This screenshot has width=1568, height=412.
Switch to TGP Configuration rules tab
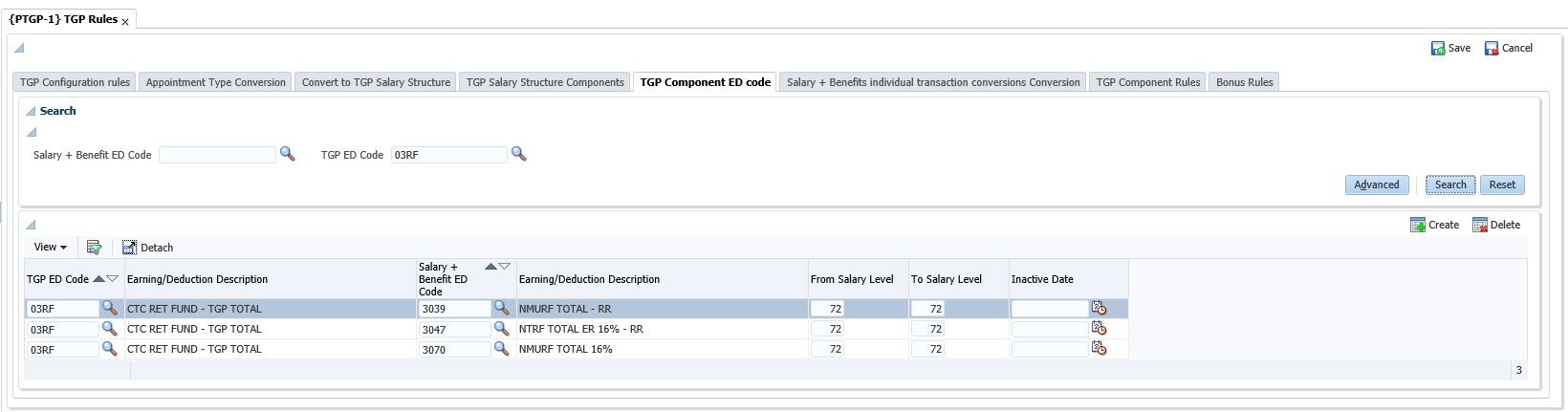tap(75, 82)
